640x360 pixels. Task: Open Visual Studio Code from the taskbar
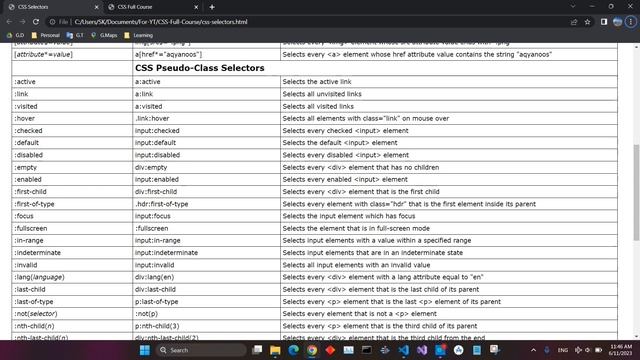point(404,350)
